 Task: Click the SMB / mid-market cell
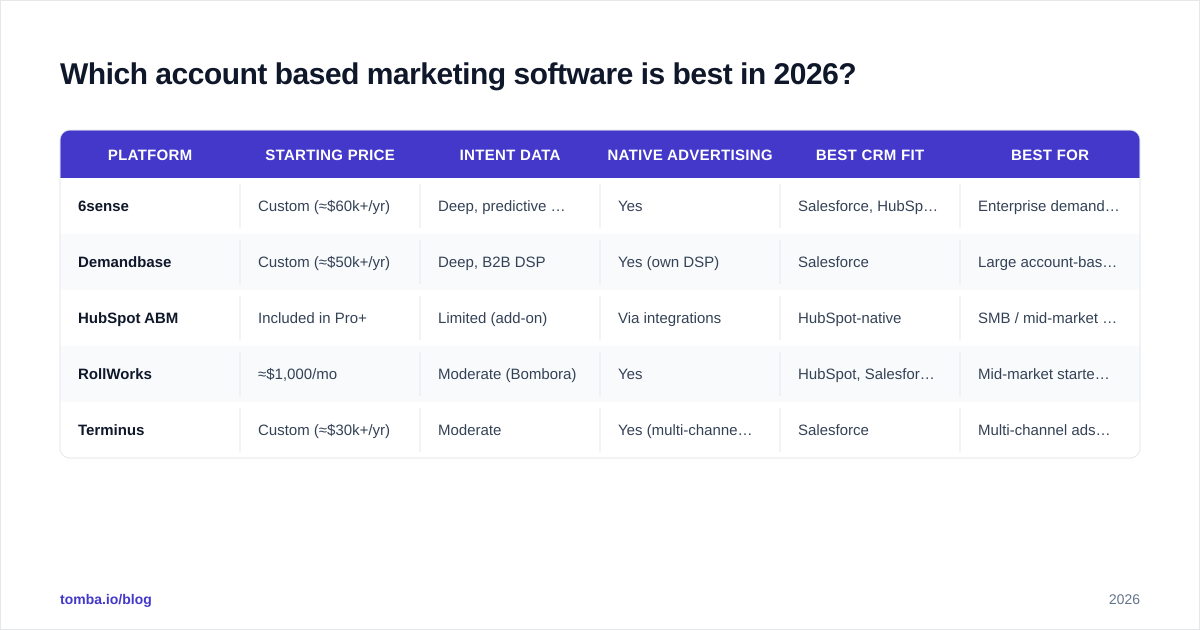[1050, 318]
